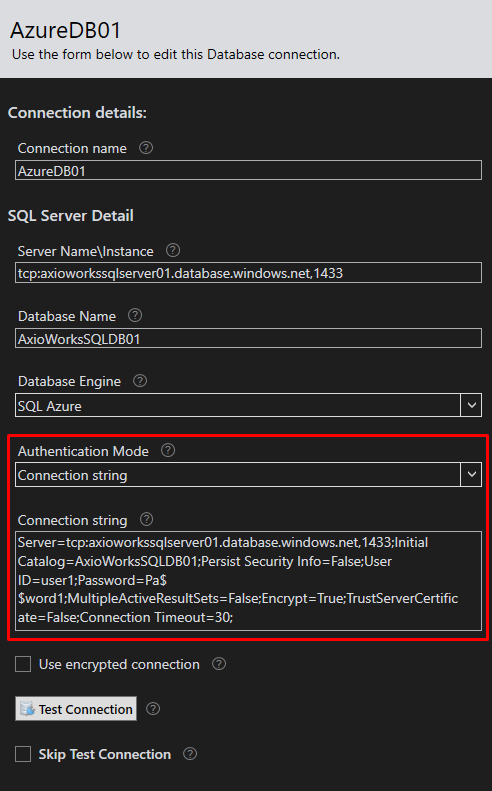Viewport: 492px width, 791px height.
Task: Open help for Skip Test Connection
Action: (190, 754)
